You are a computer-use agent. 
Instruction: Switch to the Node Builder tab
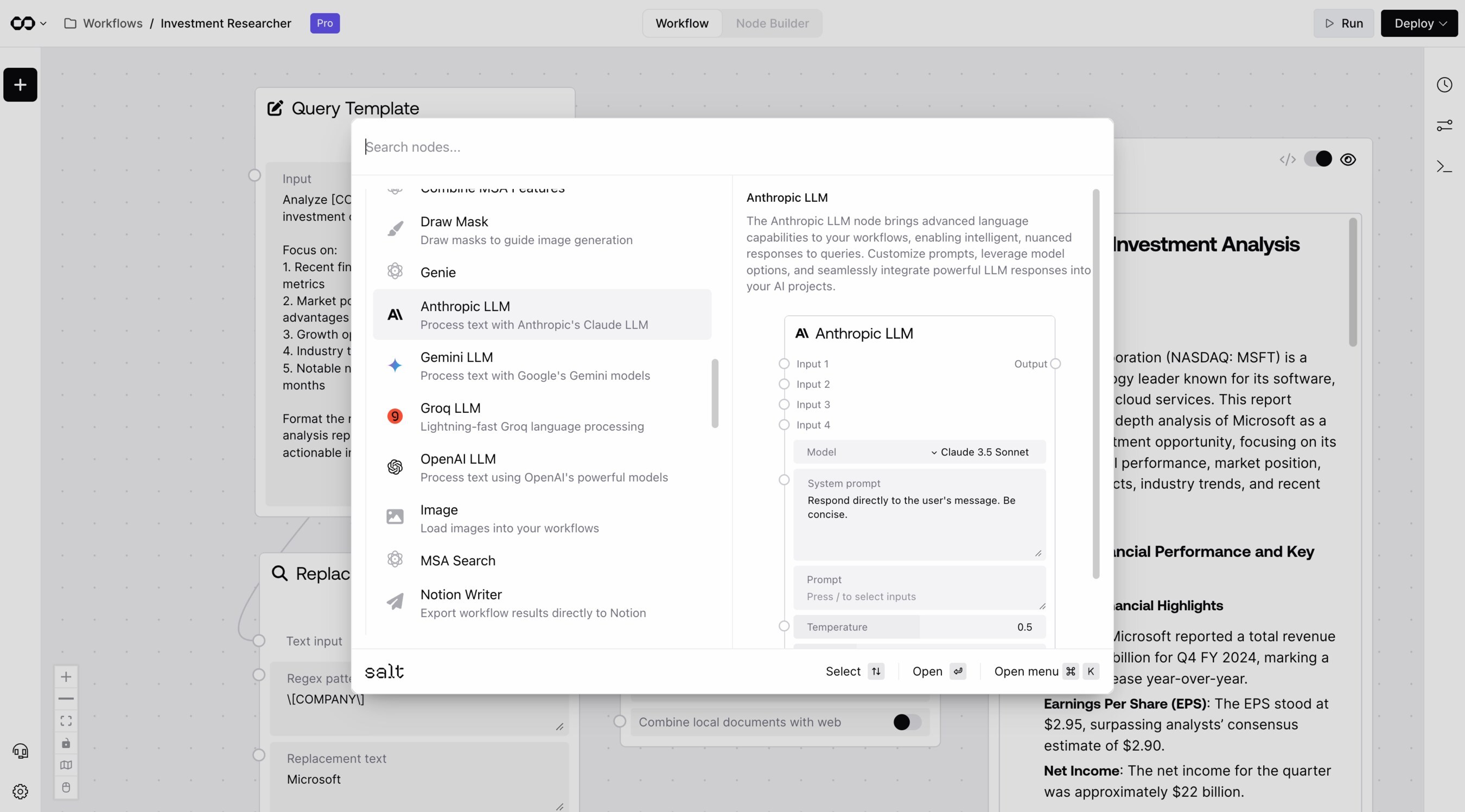click(772, 23)
